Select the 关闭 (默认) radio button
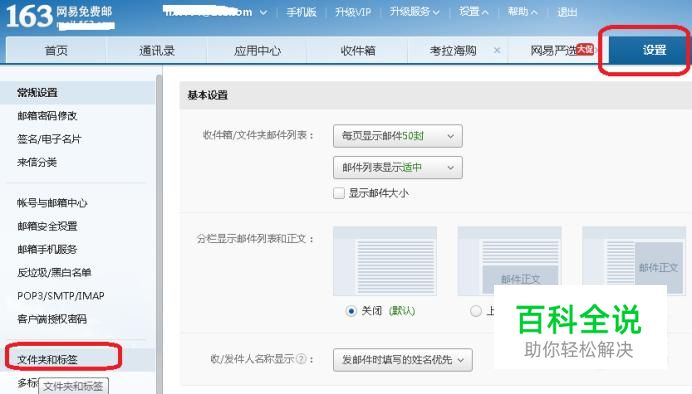 pos(351,311)
